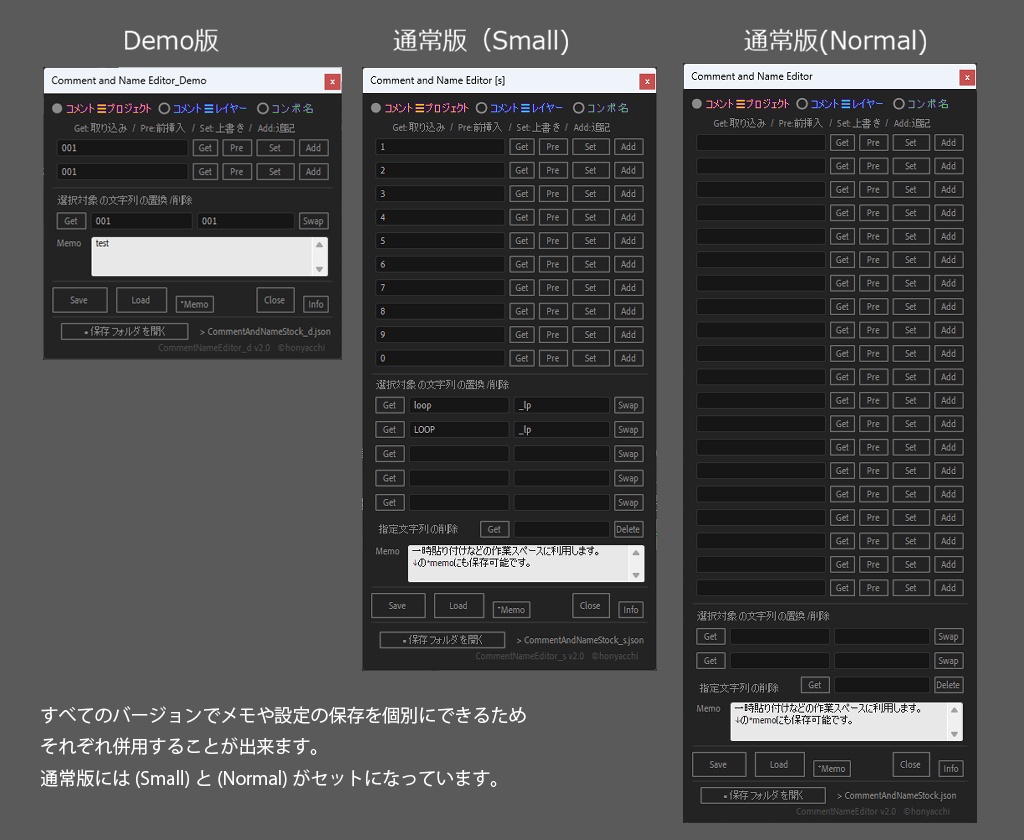Viewport: 1024px width, 840px height.
Task: Click Get beside Swap in Demo window
Action: click(x=71, y=221)
